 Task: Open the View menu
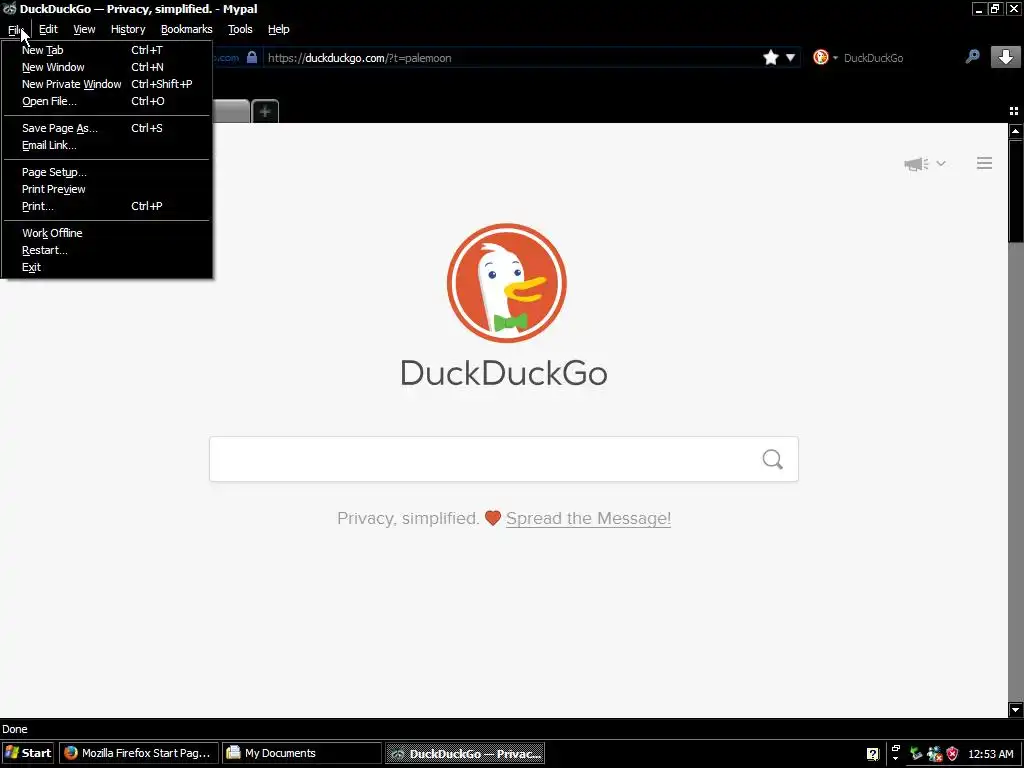click(84, 29)
